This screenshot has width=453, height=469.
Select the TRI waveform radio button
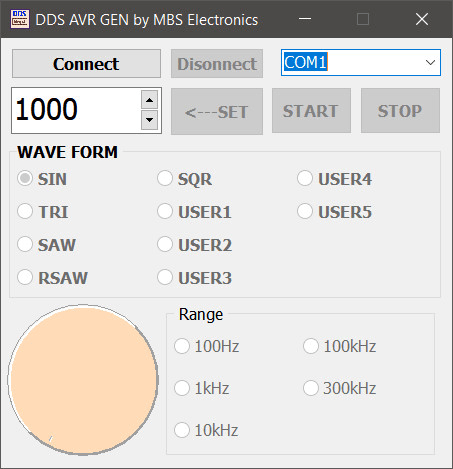pos(25,211)
